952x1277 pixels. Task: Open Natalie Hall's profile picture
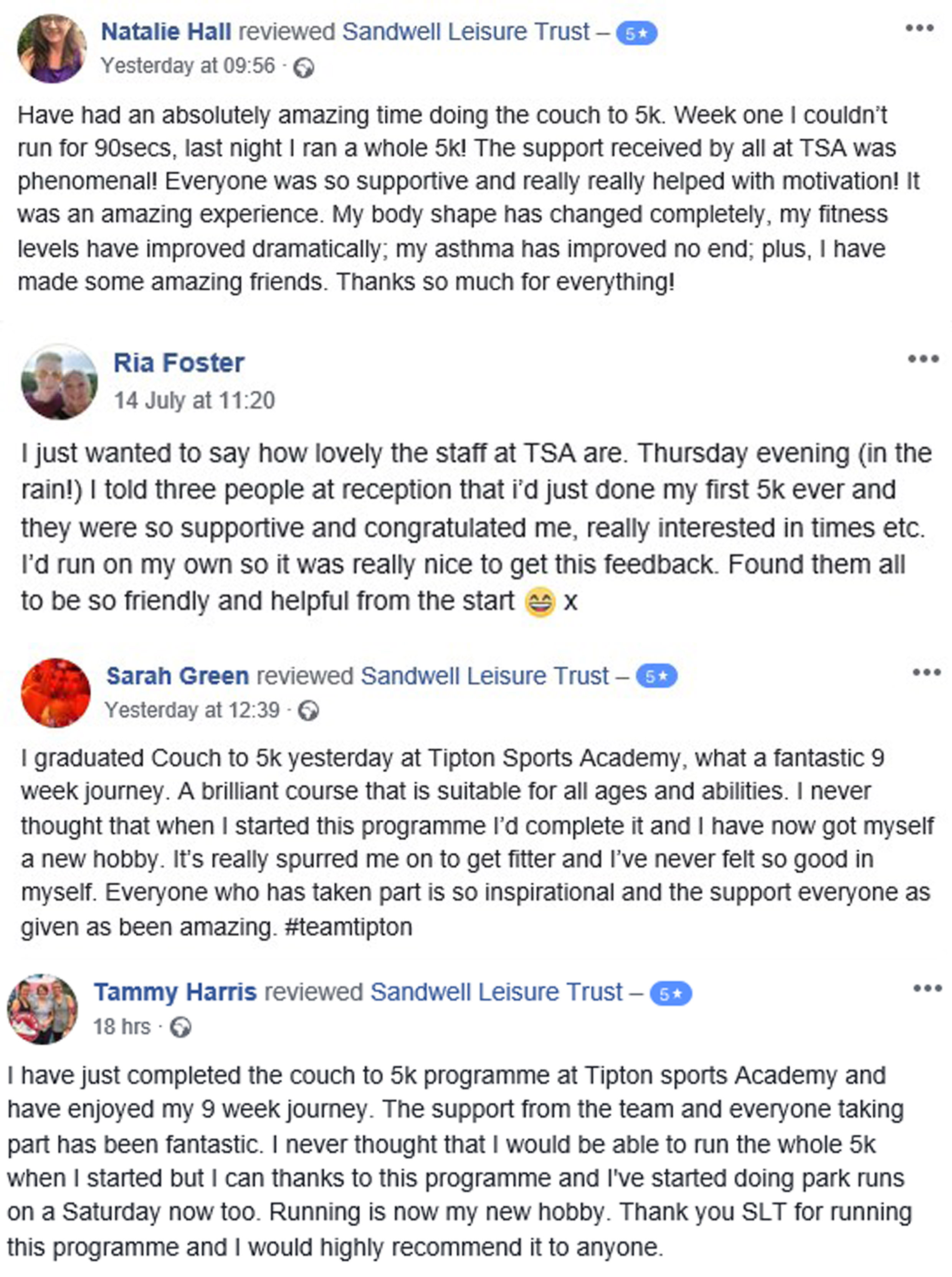[52, 49]
